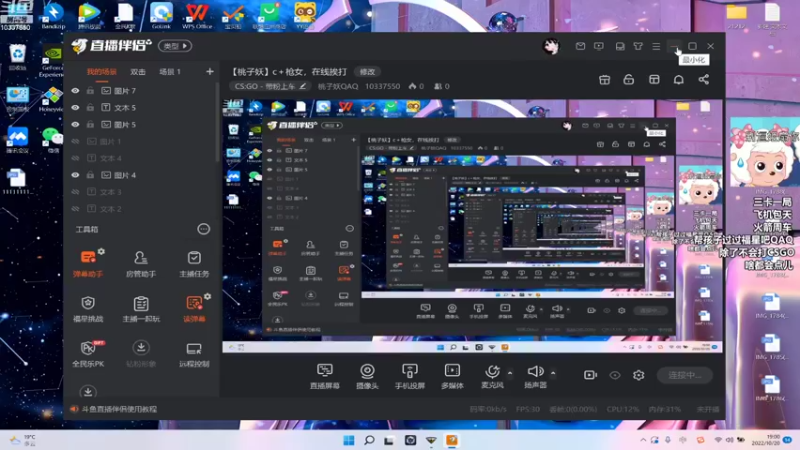Show the hidden 文本 2 layer
The height and width of the screenshot is (450, 800).
76,209
